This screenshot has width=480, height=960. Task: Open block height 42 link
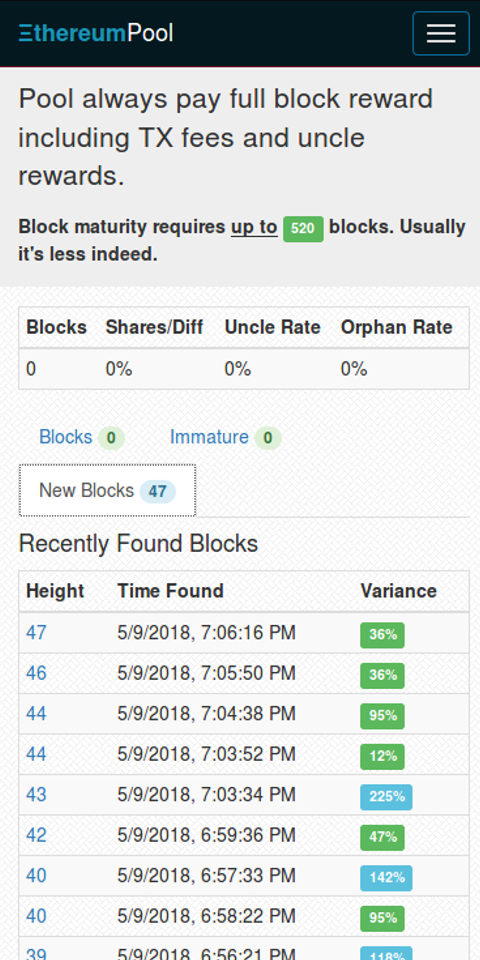(36, 835)
